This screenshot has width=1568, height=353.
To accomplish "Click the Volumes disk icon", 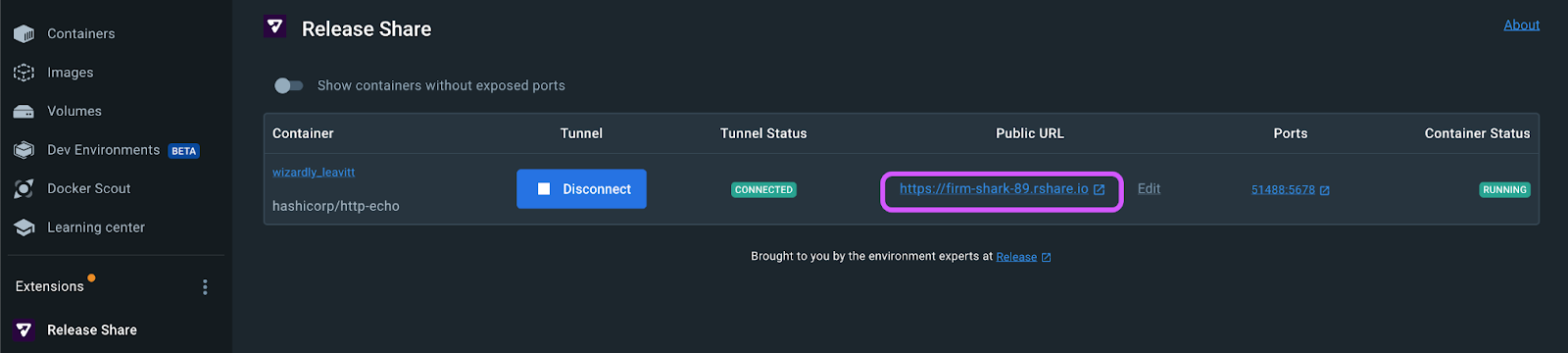I will click(24, 111).
